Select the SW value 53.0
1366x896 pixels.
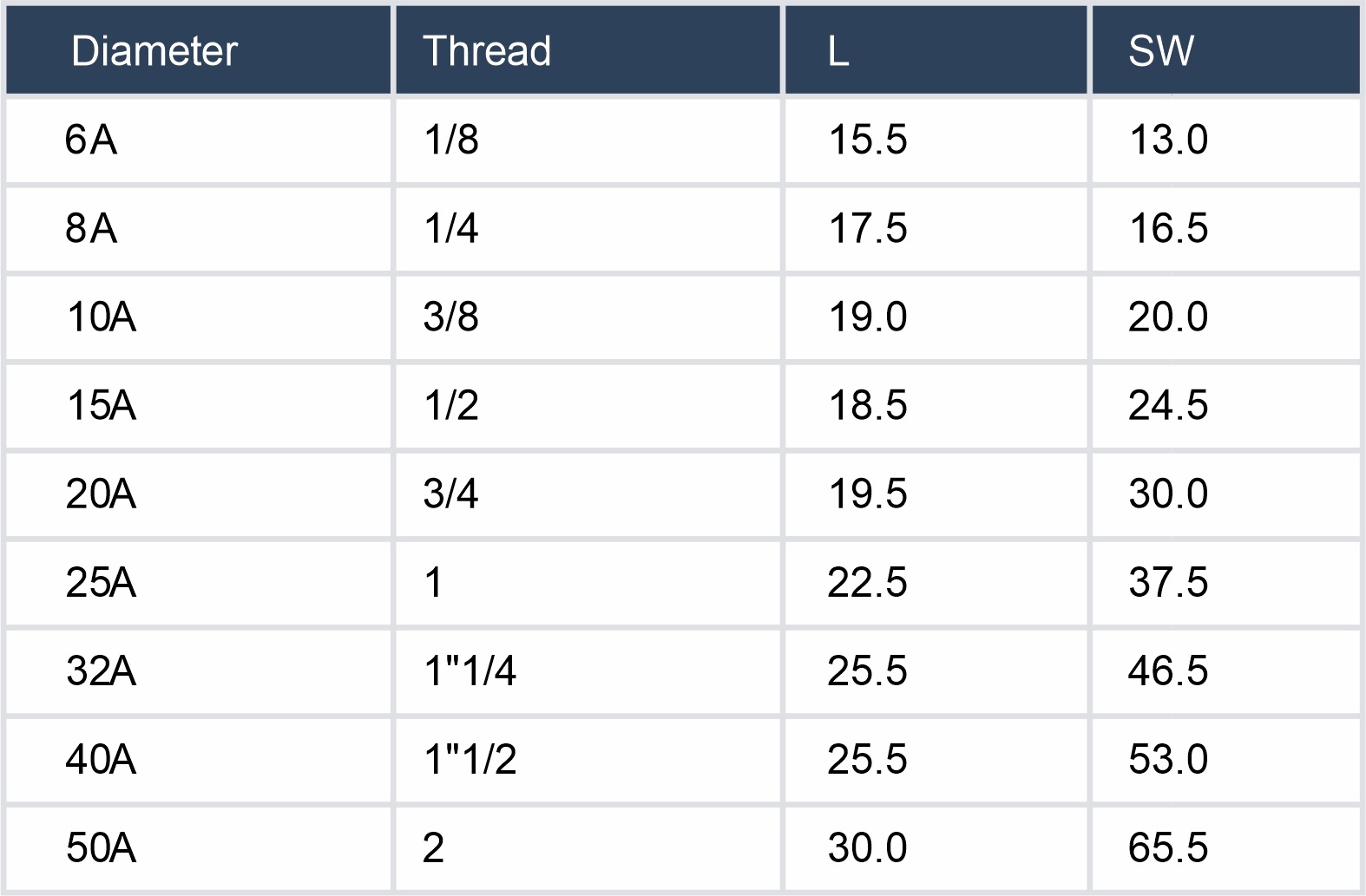1167,760
